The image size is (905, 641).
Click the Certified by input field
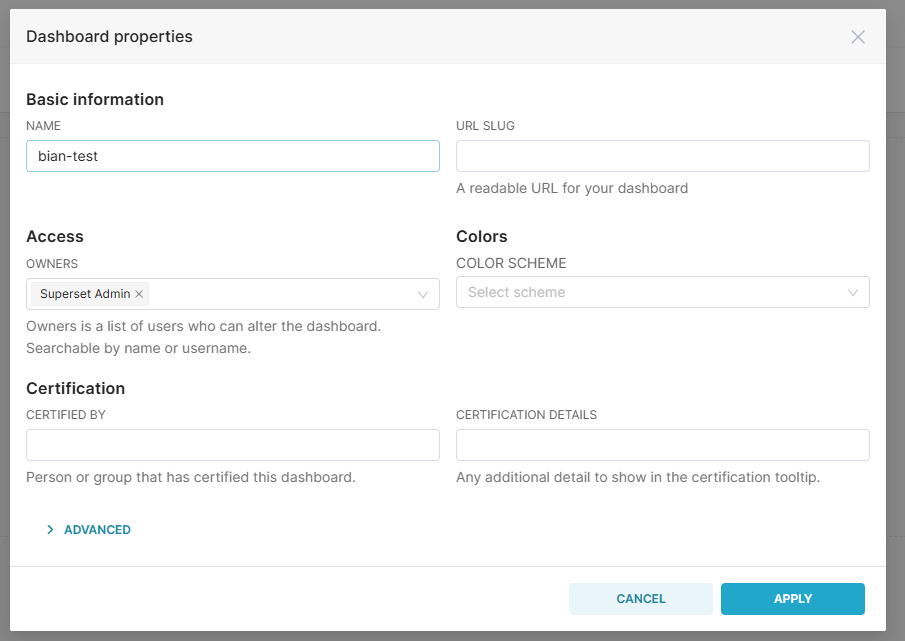(x=233, y=445)
